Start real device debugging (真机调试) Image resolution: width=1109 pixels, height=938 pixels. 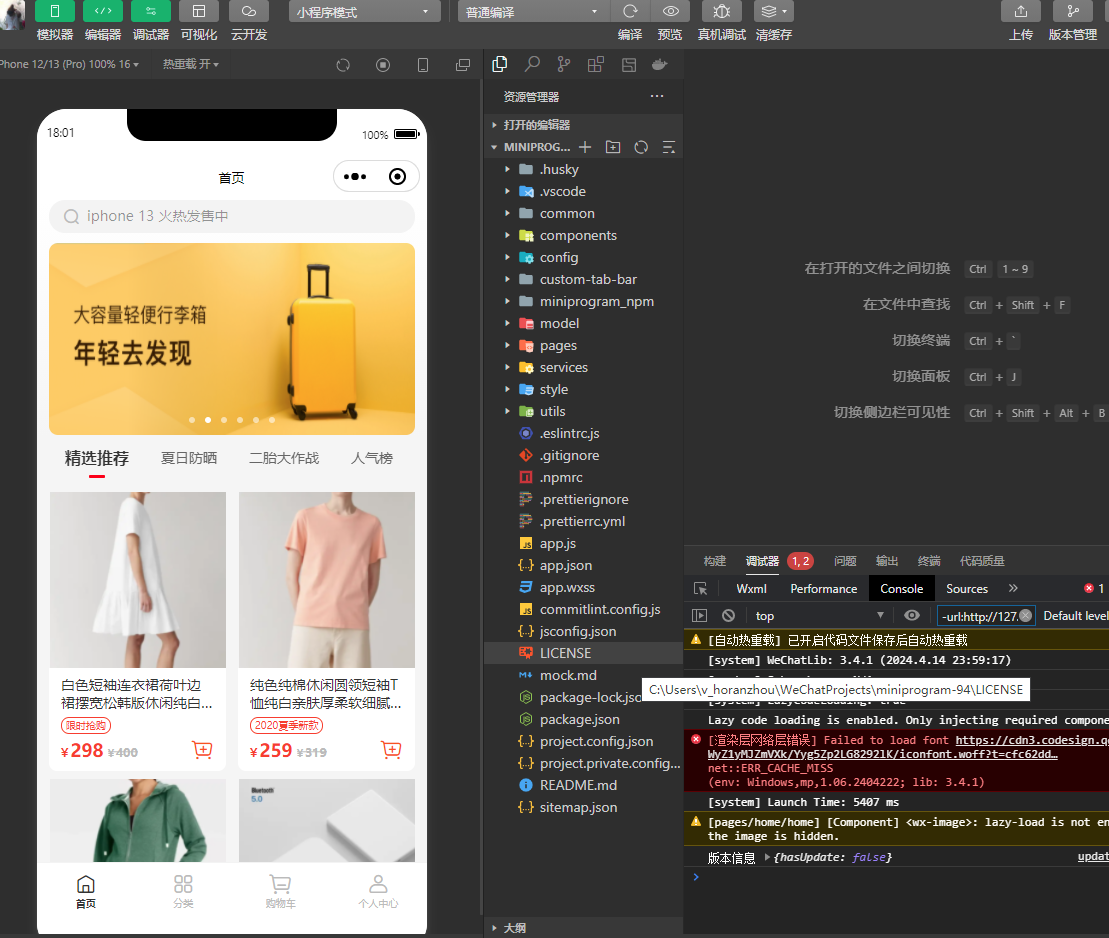tap(721, 11)
